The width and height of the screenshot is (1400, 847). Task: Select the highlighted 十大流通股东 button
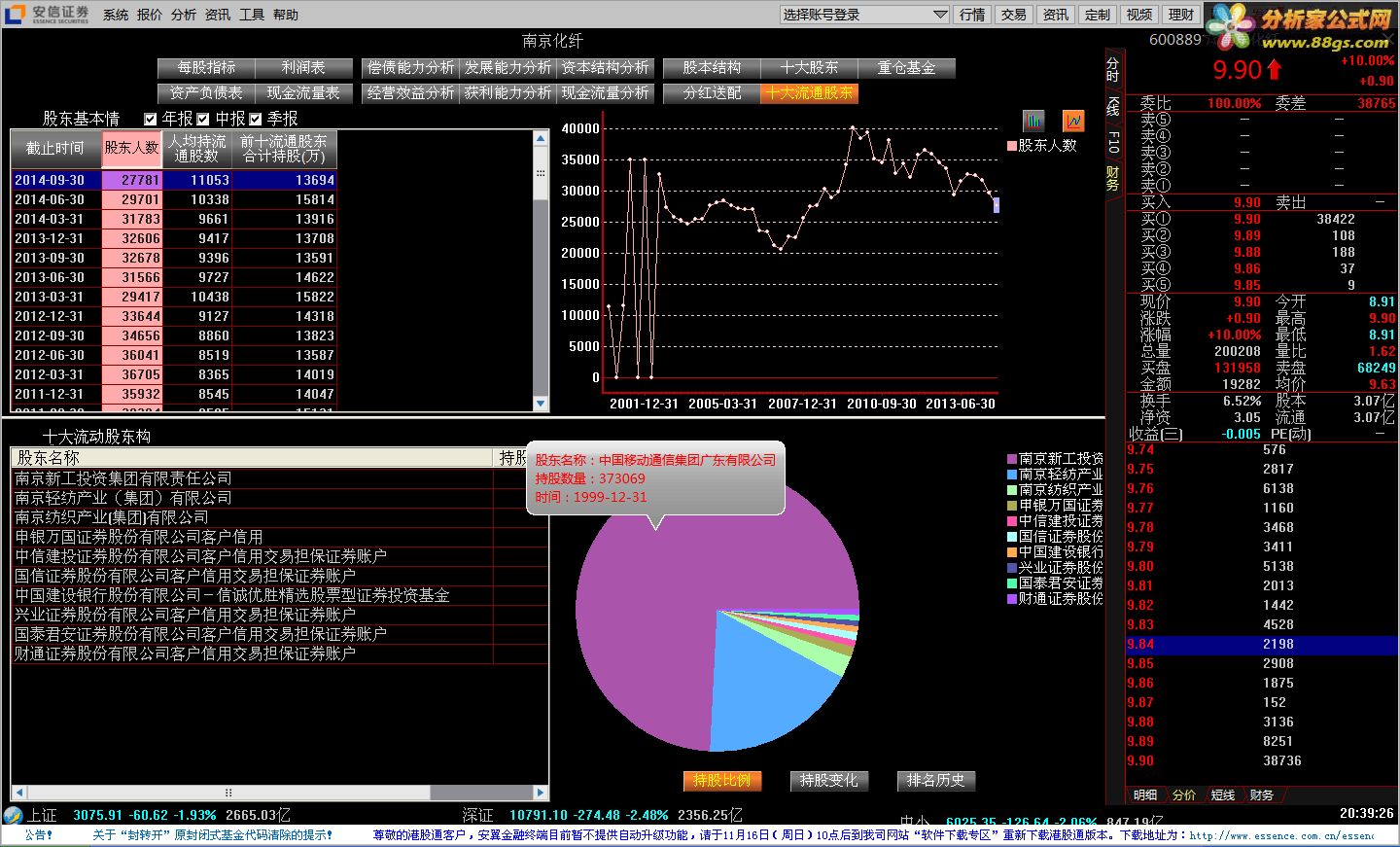tap(809, 93)
